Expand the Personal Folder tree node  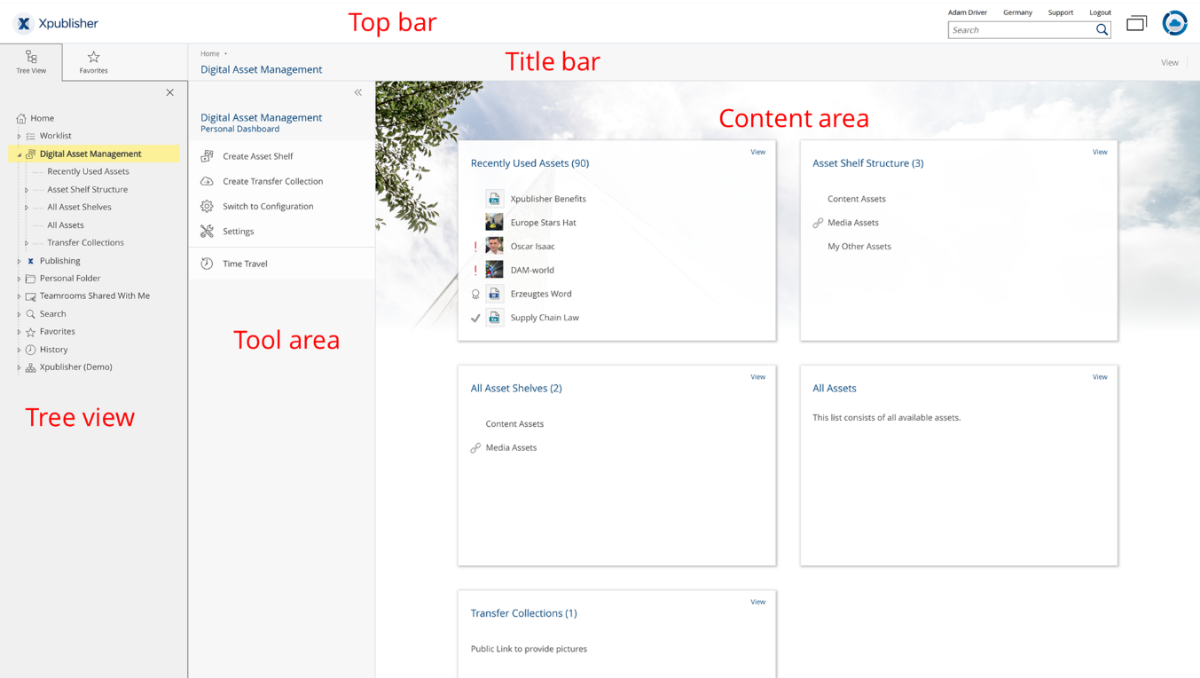click(18, 279)
